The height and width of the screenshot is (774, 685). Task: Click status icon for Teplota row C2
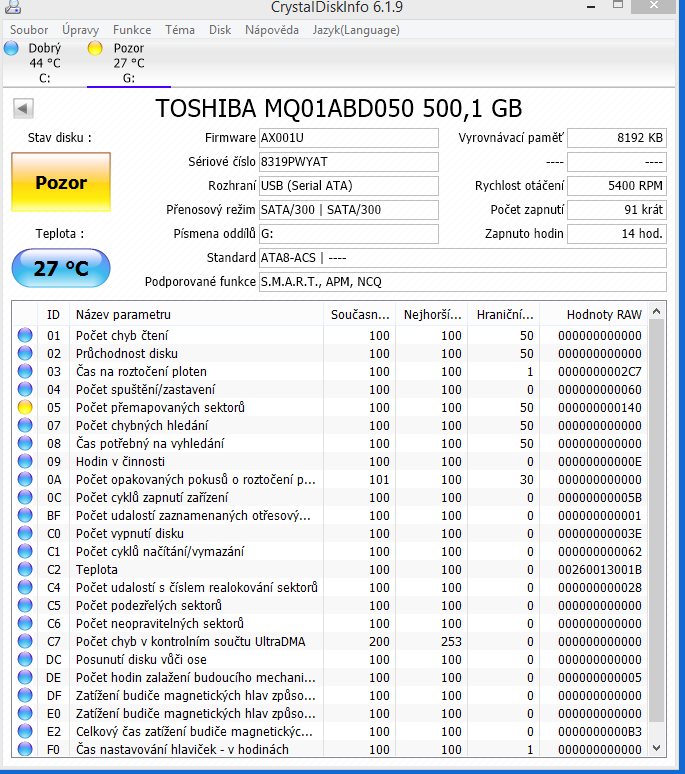tap(25, 570)
